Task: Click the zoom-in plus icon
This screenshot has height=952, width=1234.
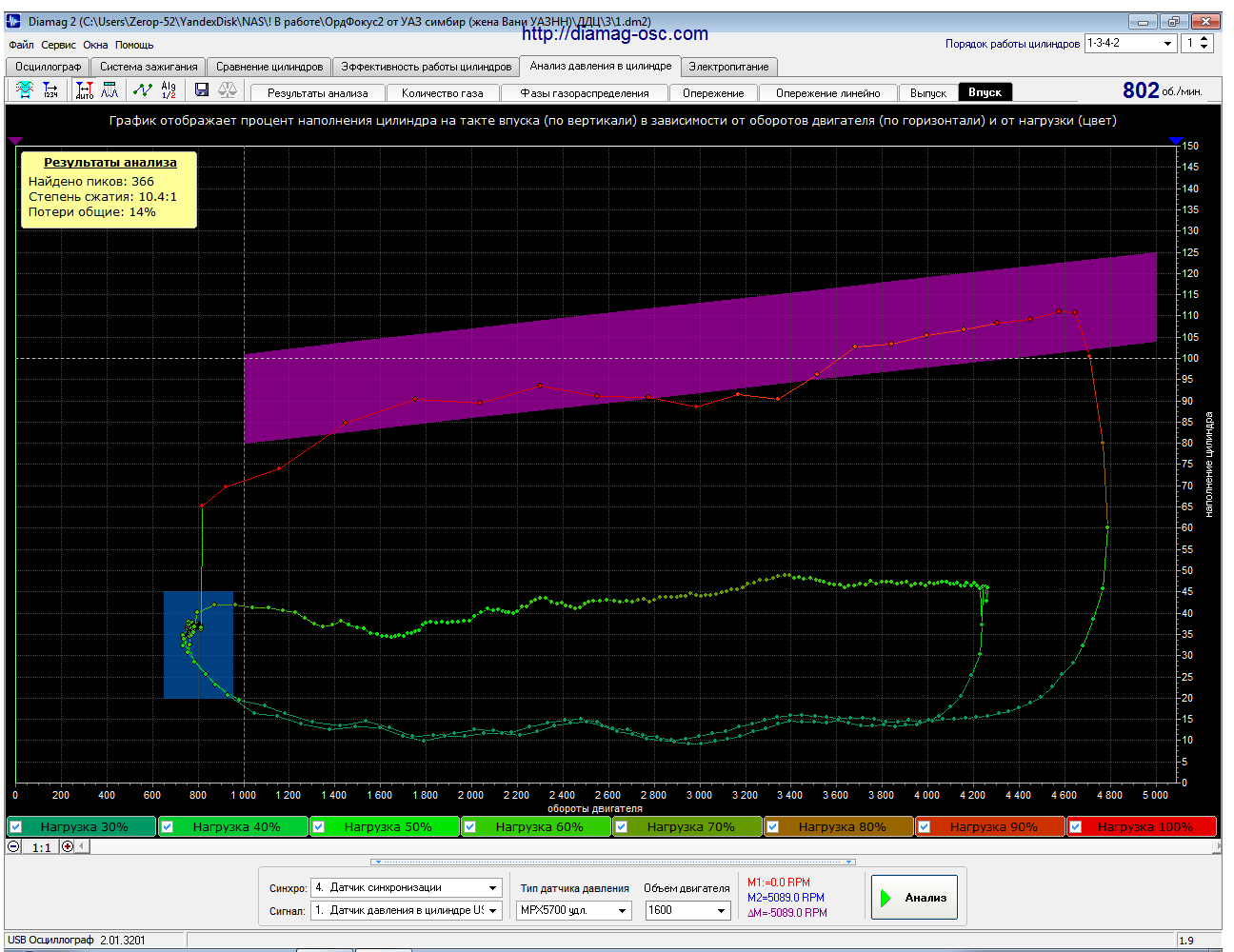Action: [x=68, y=846]
